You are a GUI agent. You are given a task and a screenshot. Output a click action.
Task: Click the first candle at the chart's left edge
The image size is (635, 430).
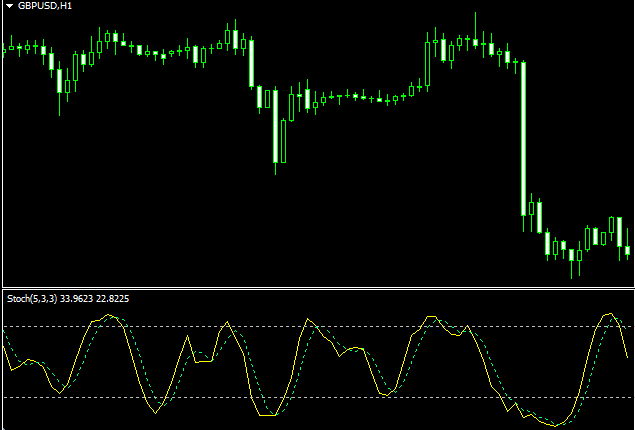pos(5,49)
